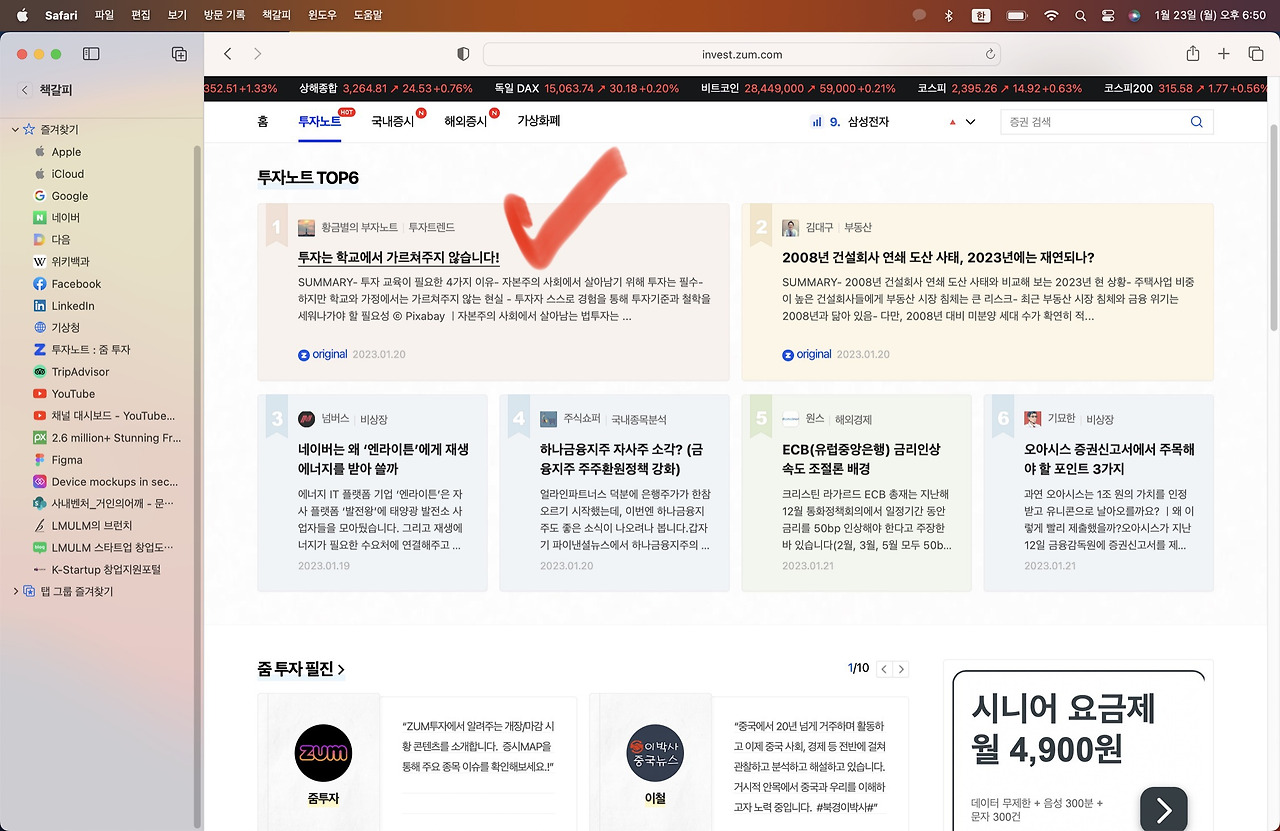Click the Share icon in toolbar

point(1193,54)
